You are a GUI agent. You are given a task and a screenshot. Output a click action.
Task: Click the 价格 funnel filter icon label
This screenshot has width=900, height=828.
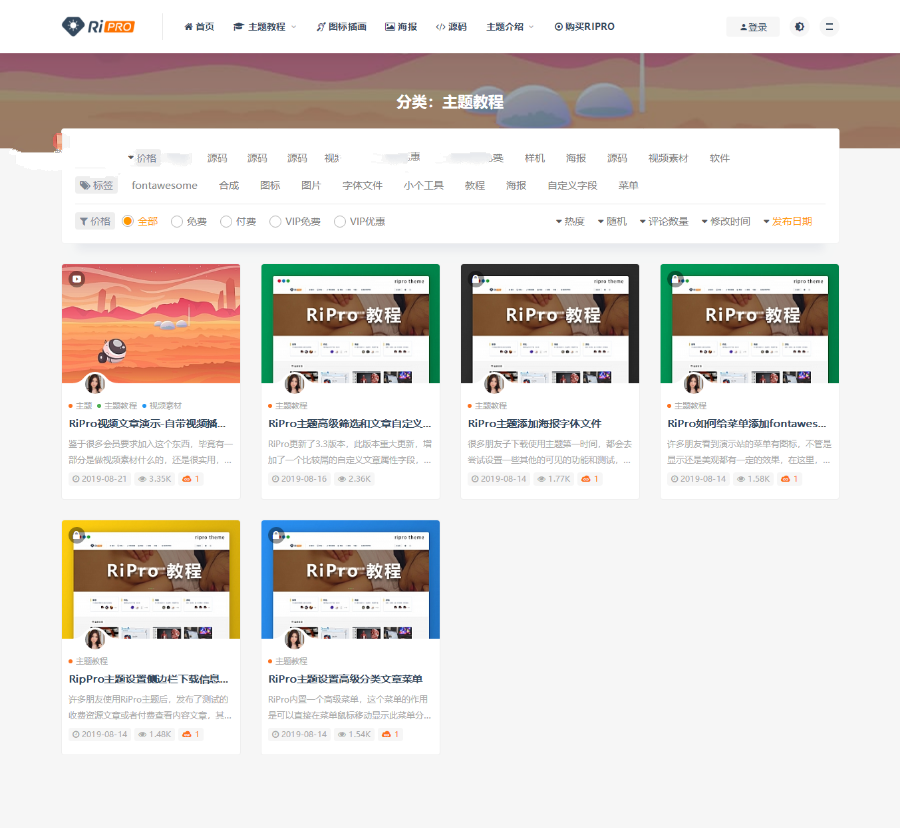point(95,221)
